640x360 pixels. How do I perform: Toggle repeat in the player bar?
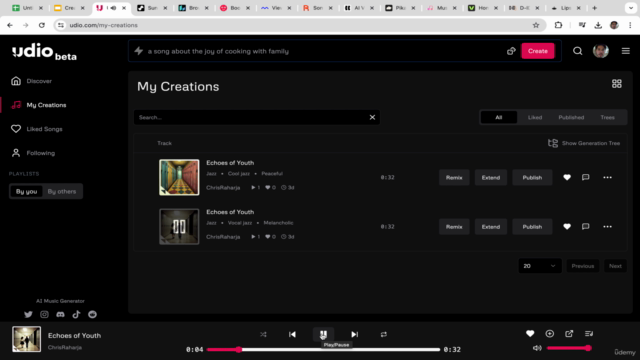tap(384, 334)
